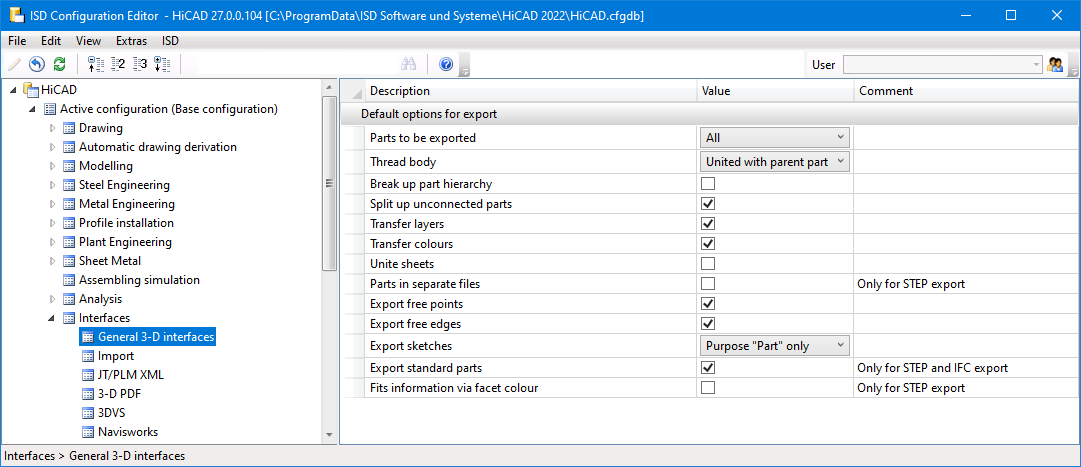Click the HiCAD root folder icon
The image size is (1081, 467).
pyautogui.click(x=30, y=89)
